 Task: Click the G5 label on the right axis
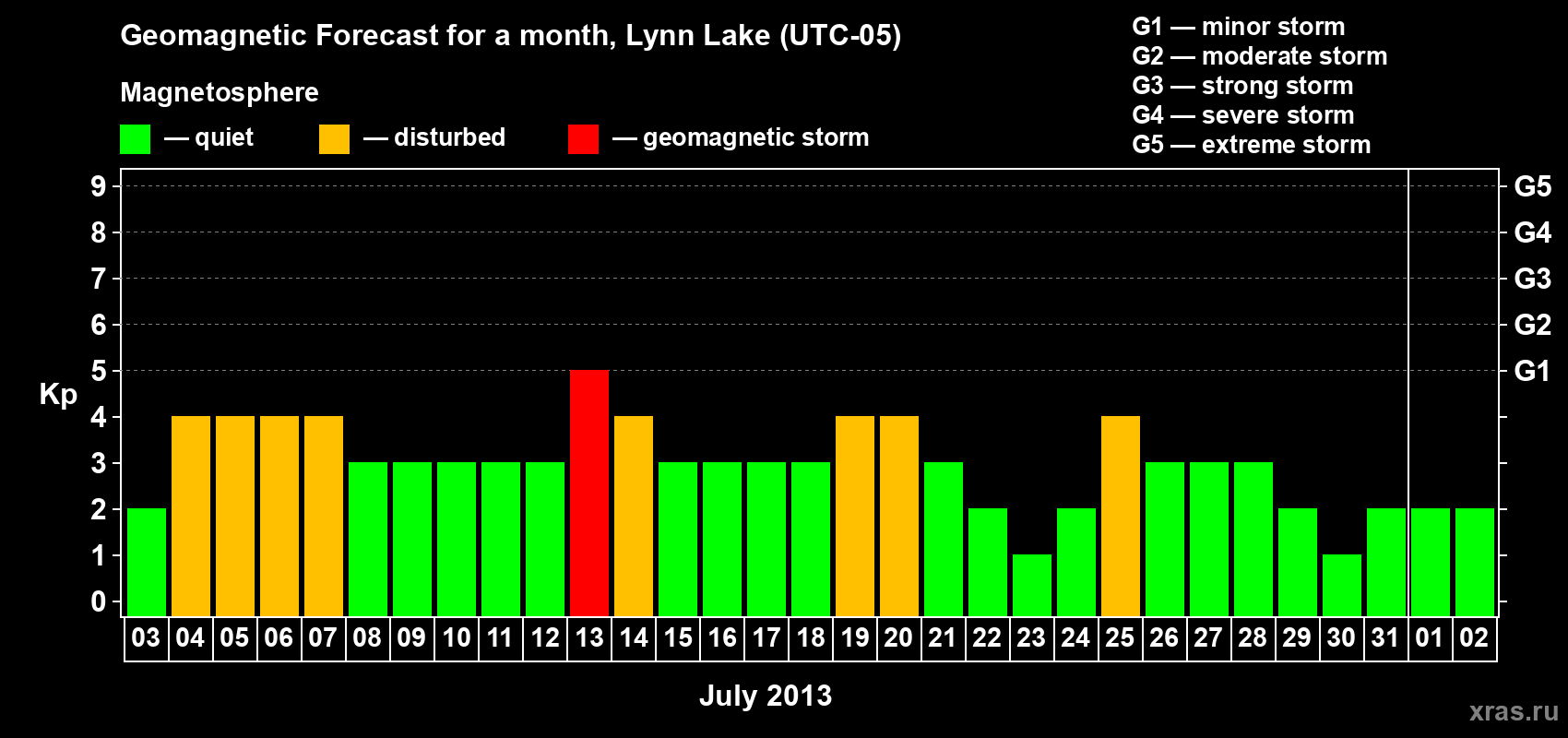point(1532,186)
